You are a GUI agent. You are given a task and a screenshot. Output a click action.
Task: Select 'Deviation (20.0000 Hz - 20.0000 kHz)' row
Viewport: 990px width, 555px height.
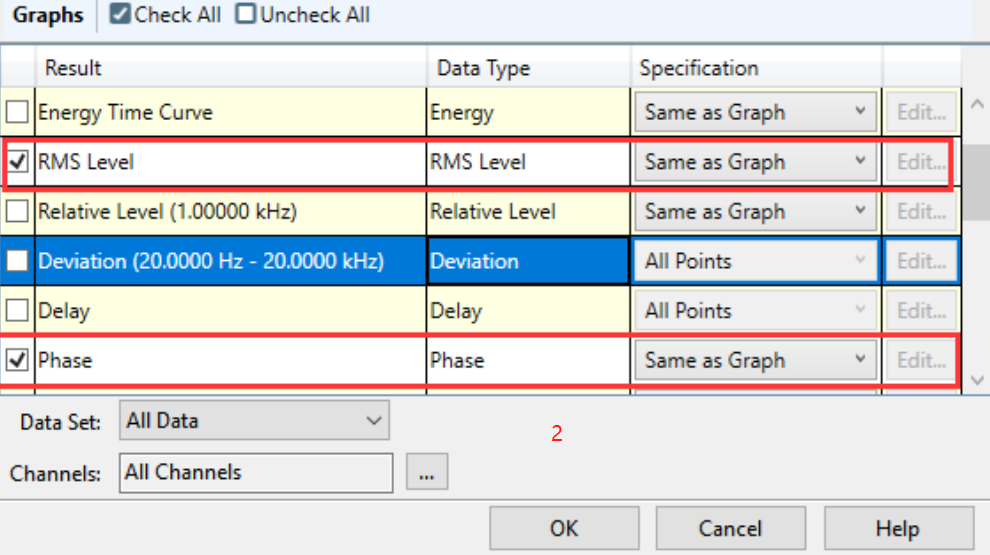(x=211, y=261)
